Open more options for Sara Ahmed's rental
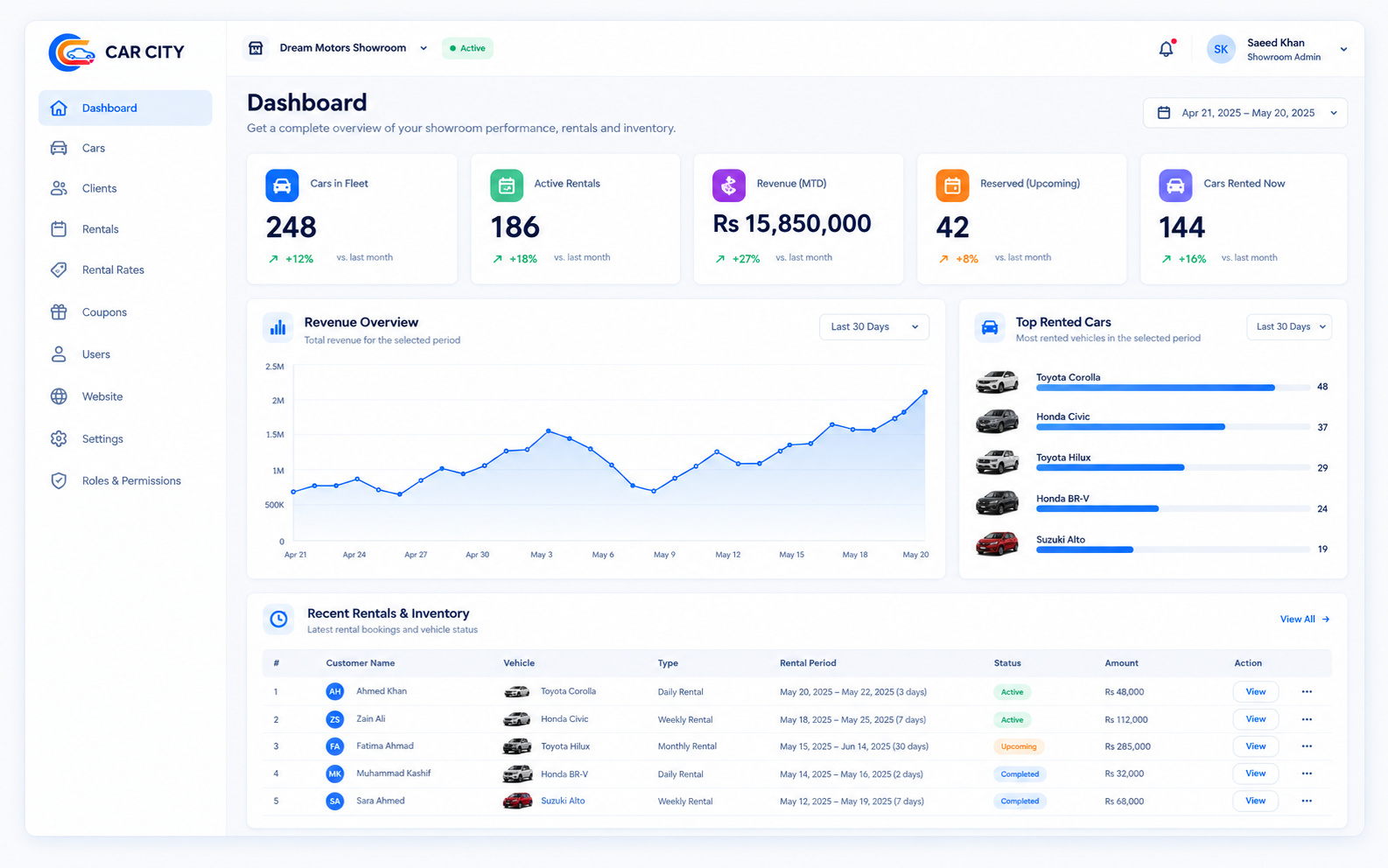 tap(1307, 801)
